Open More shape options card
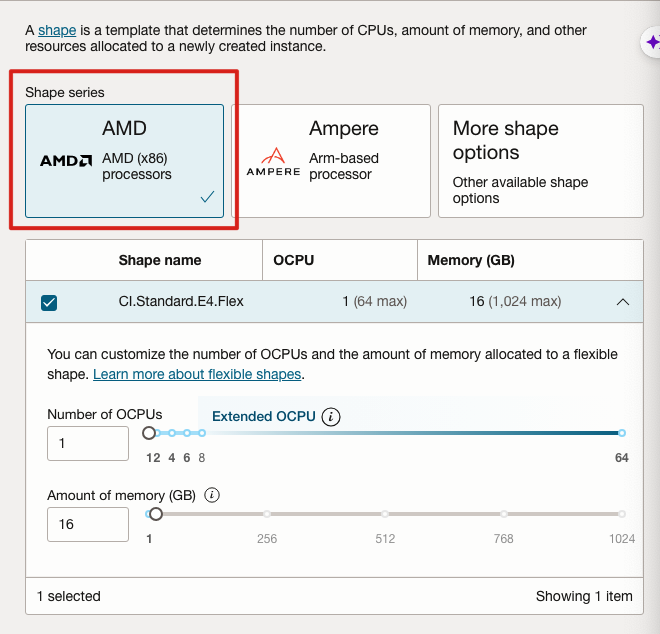Viewport: 660px width, 634px height. pos(540,160)
